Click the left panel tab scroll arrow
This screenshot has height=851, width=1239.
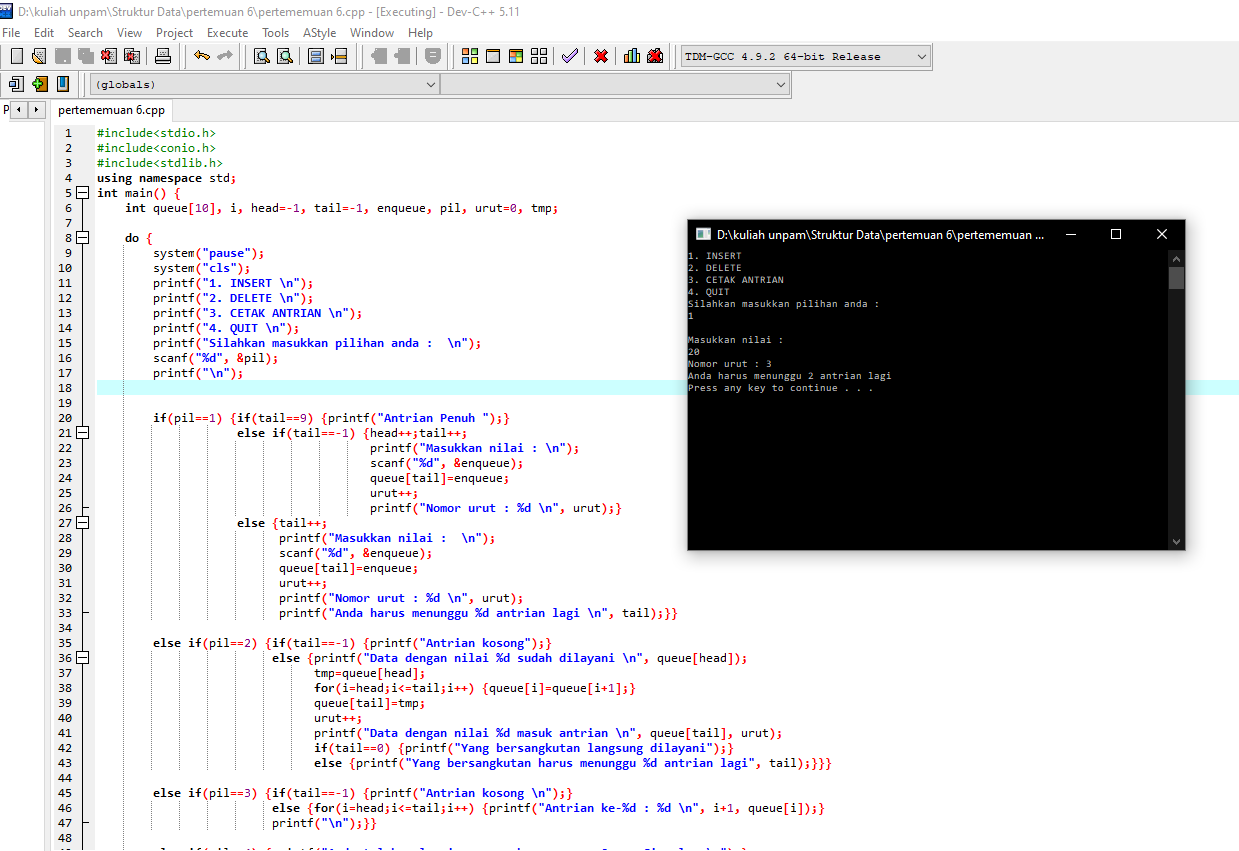coord(19,109)
